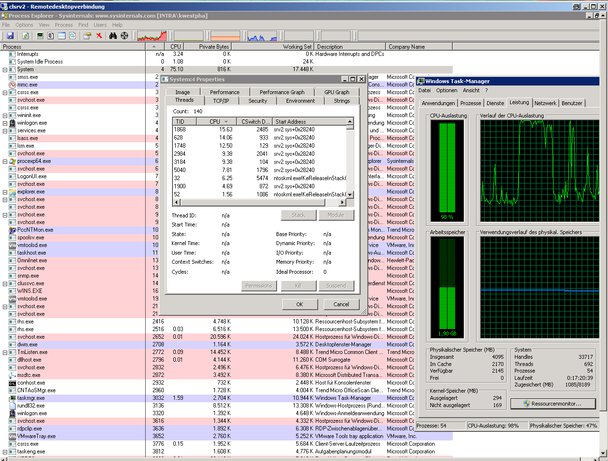The width and height of the screenshot is (608, 461).
Task: Open Properties via the toolbar icon
Action: pyautogui.click(x=87, y=36)
